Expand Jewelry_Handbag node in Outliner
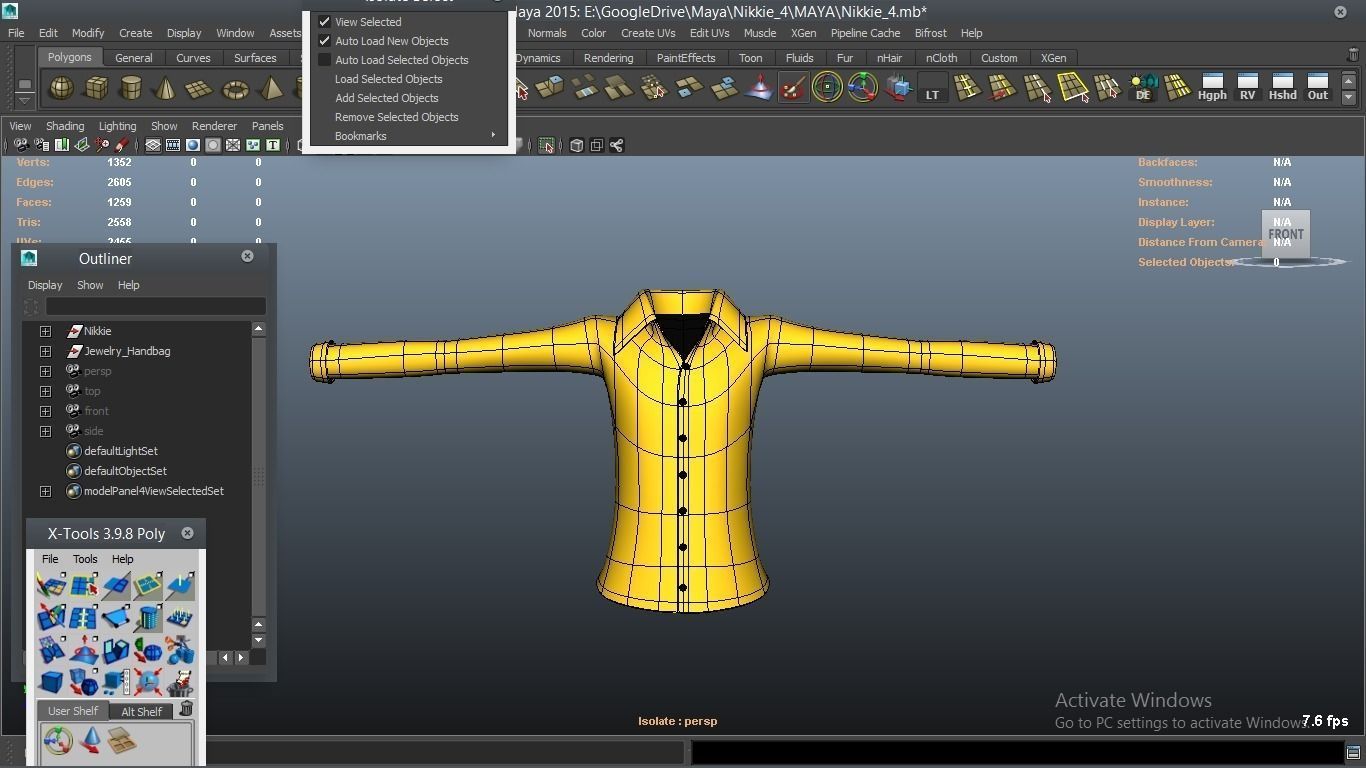 [x=45, y=351]
